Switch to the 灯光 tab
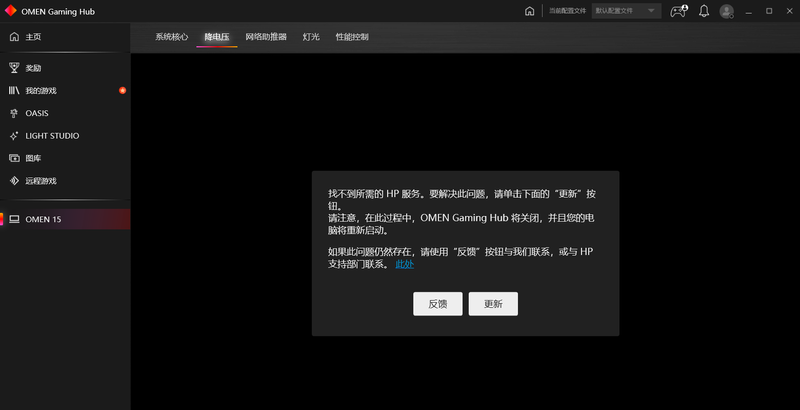Screen dimensions: 800x410 (311, 37)
